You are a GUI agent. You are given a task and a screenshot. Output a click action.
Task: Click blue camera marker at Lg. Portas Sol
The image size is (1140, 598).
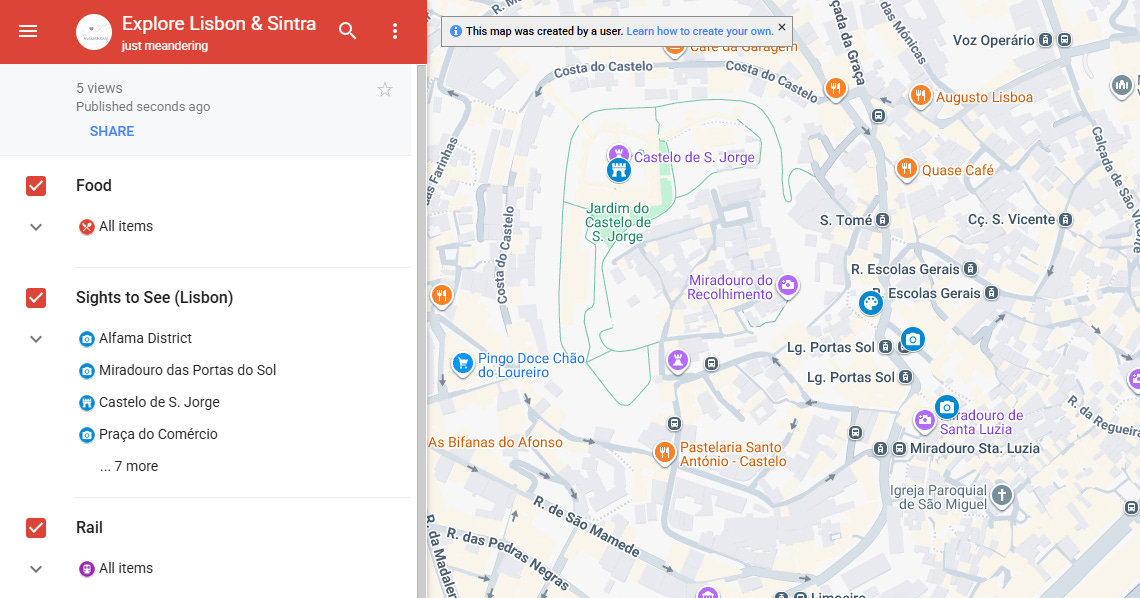[x=912, y=339]
